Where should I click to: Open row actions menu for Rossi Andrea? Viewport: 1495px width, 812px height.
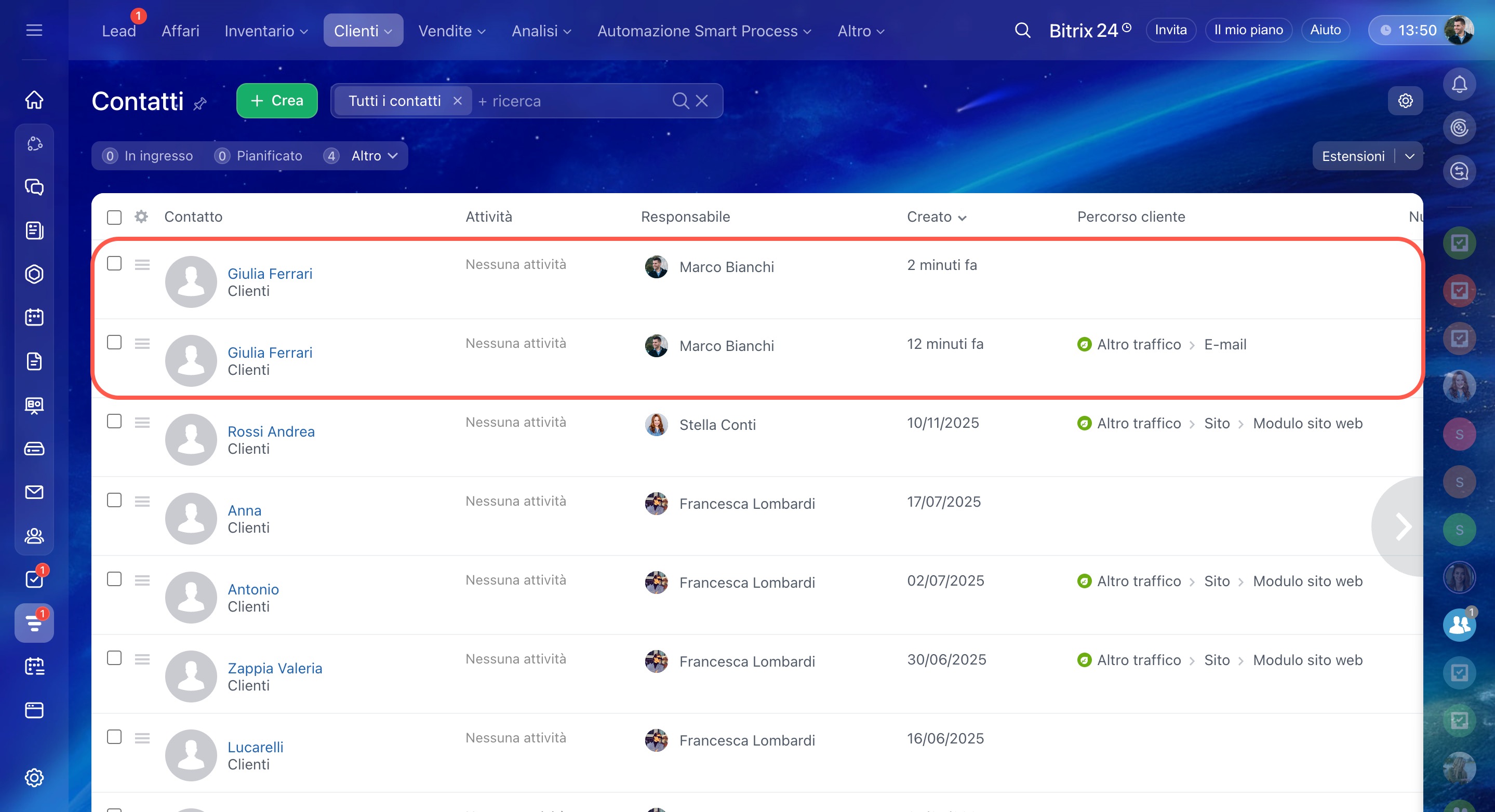coord(142,422)
